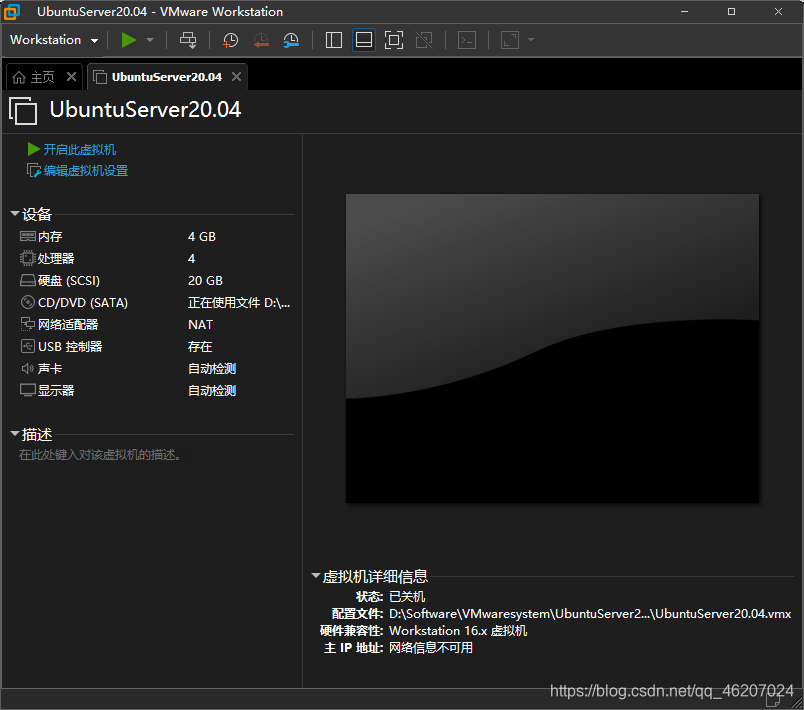The height and width of the screenshot is (710, 804).
Task: Click the status bar message log icon
Action: pos(773,700)
